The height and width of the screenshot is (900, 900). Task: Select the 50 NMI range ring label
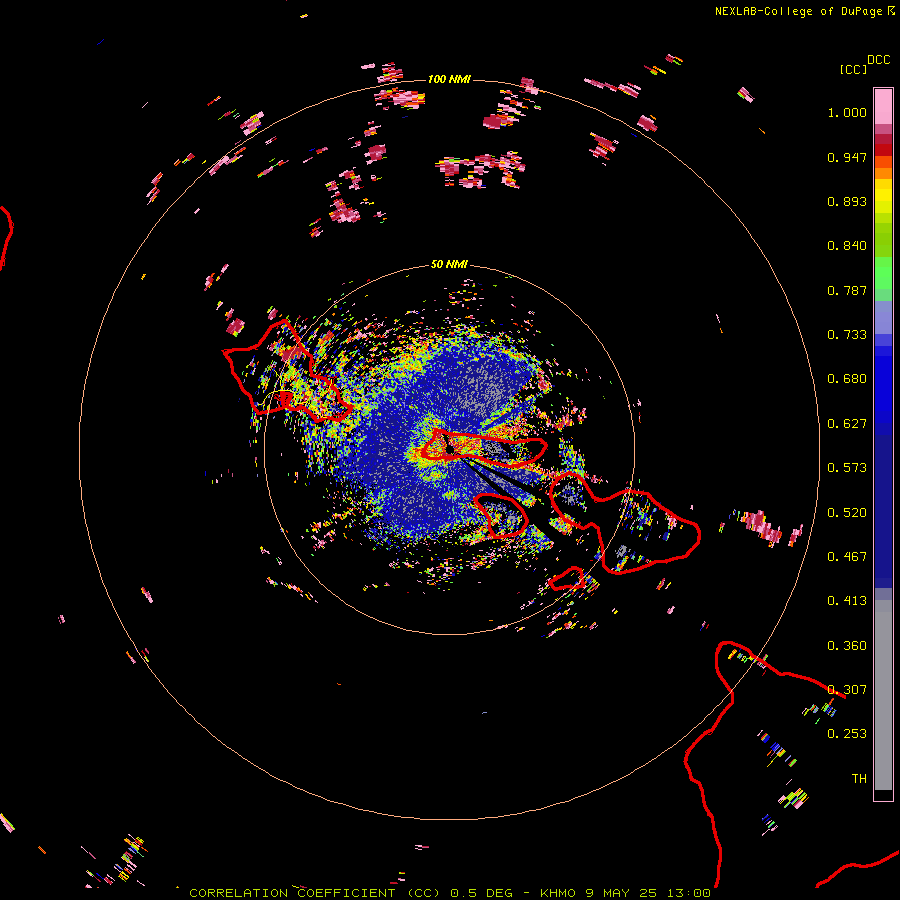pos(449,265)
